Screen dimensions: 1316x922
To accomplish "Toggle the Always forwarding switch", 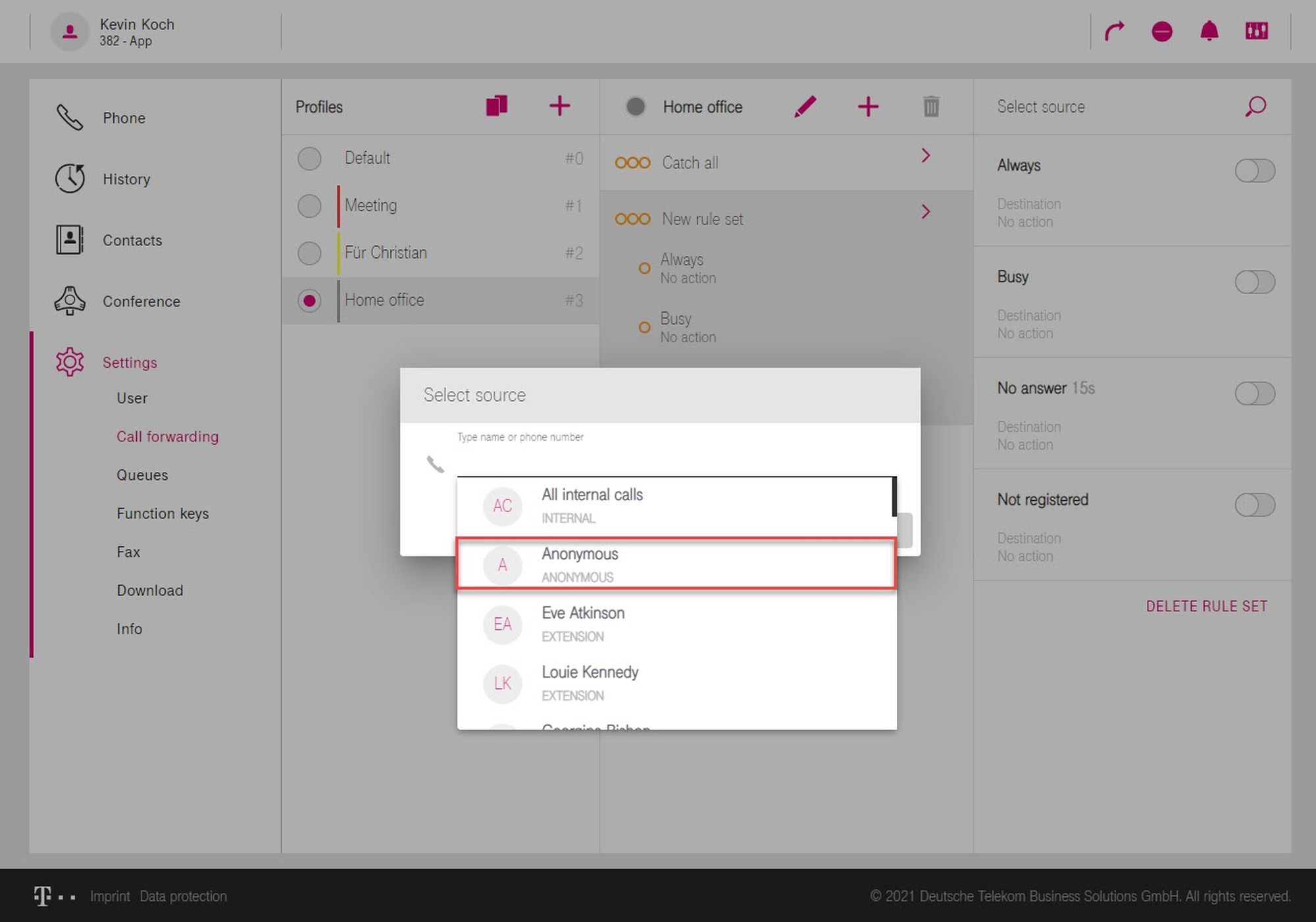I will coord(1254,171).
